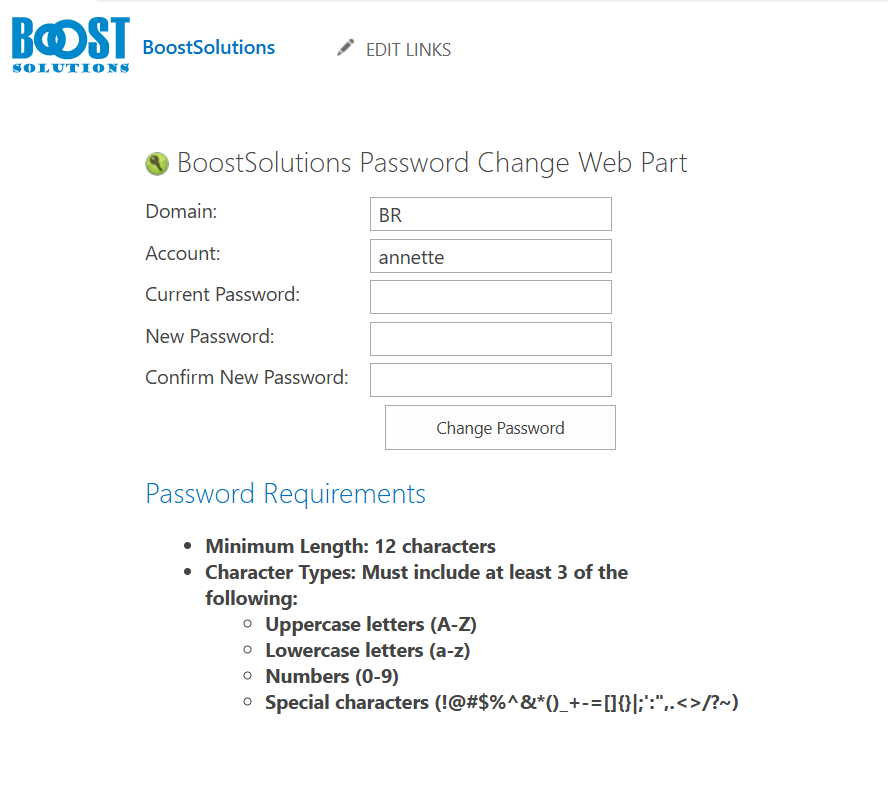This screenshot has height=805, width=888.
Task: Click the green key web part icon
Action: [x=157, y=164]
